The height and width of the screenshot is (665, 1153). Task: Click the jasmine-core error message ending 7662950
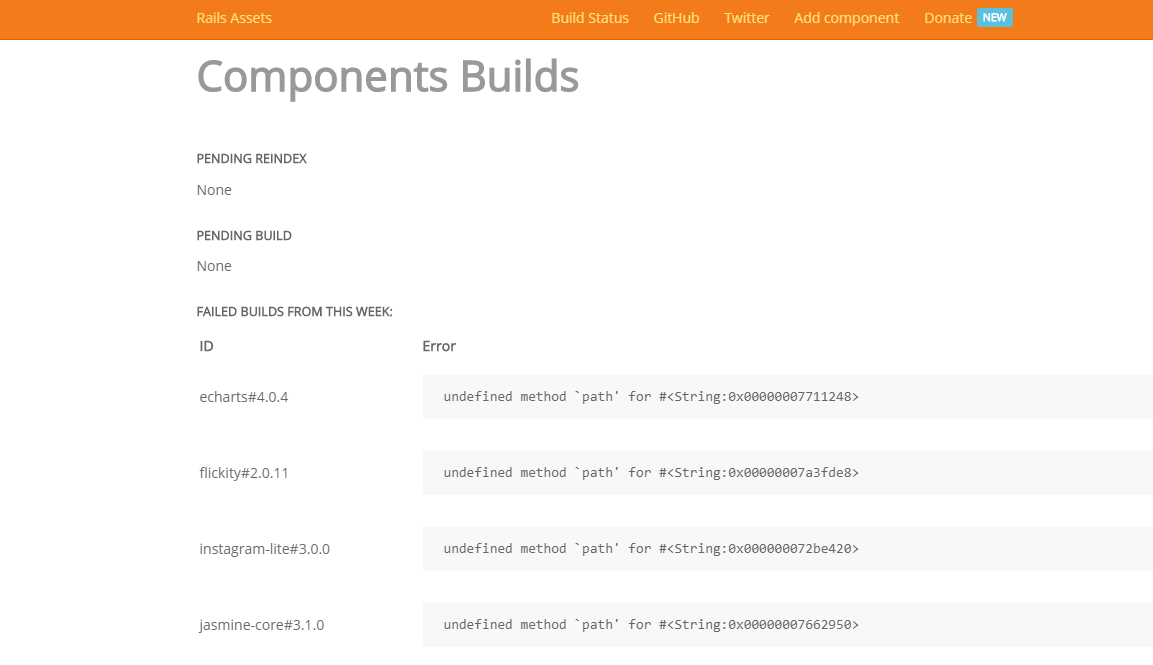pyautogui.click(x=651, y=625)
